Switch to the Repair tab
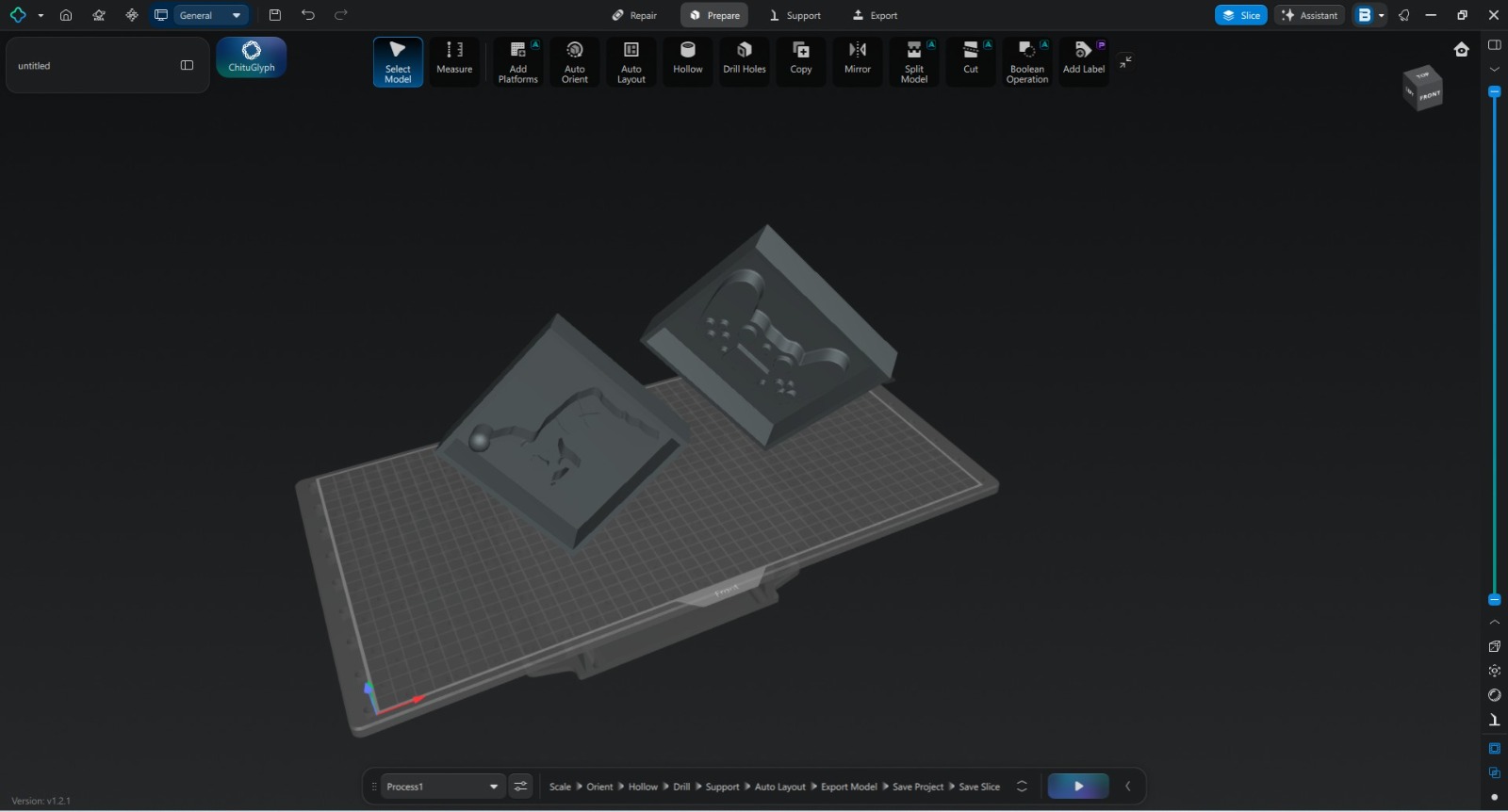The width and height of the screenshot is (1508, 812). tap(634, 15)
